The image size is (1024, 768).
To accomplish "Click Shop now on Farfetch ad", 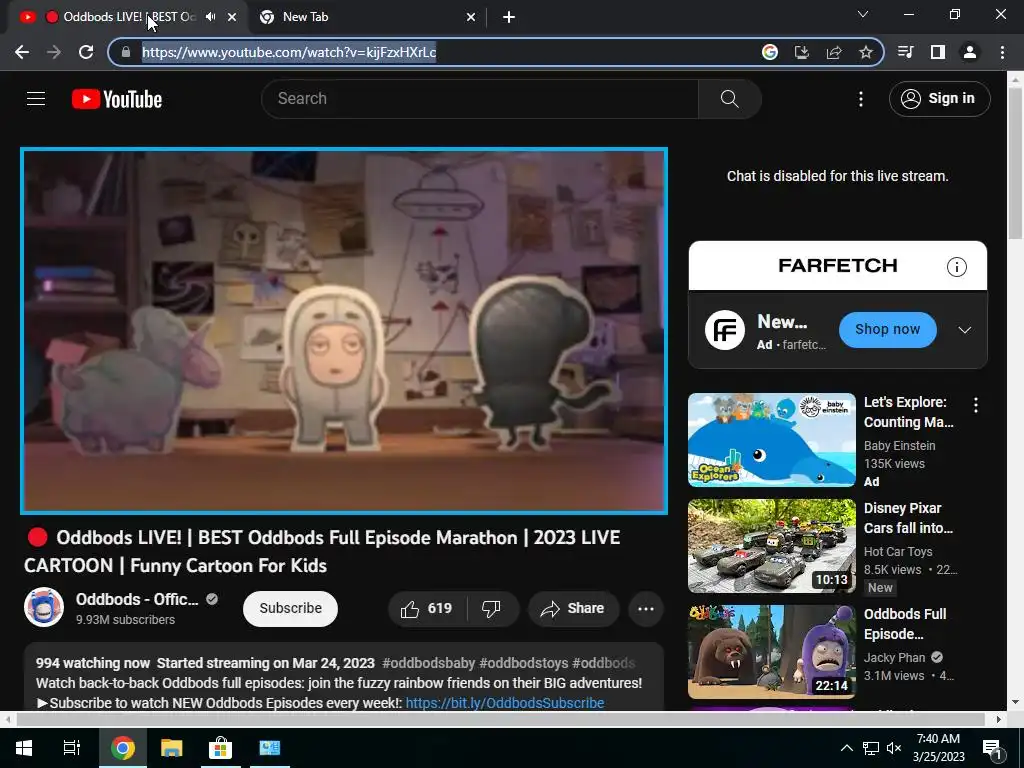I will click(x=888, y=330).
